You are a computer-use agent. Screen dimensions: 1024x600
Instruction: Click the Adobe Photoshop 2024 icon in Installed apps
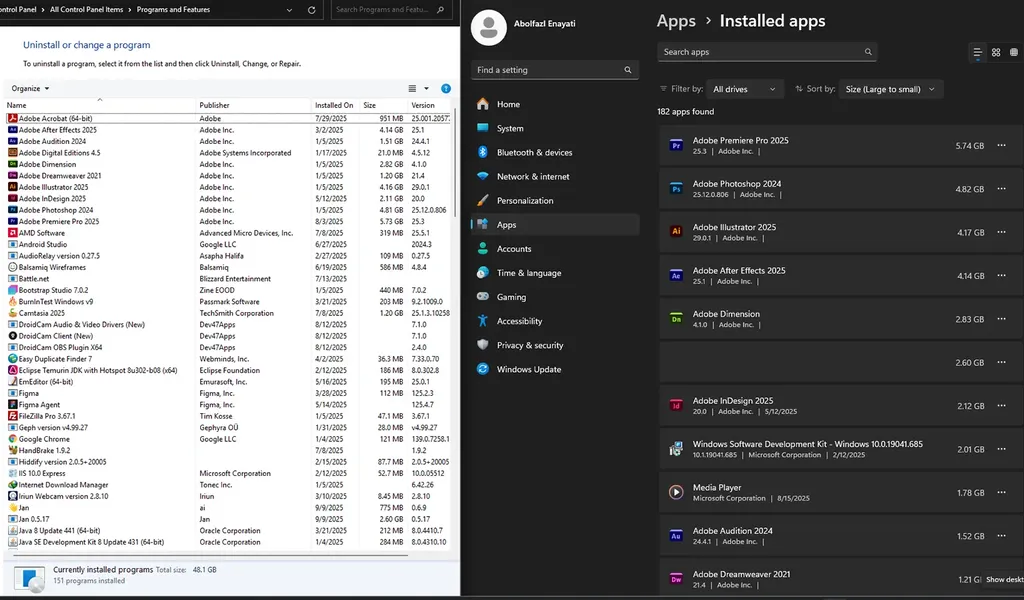coord(676,189)
